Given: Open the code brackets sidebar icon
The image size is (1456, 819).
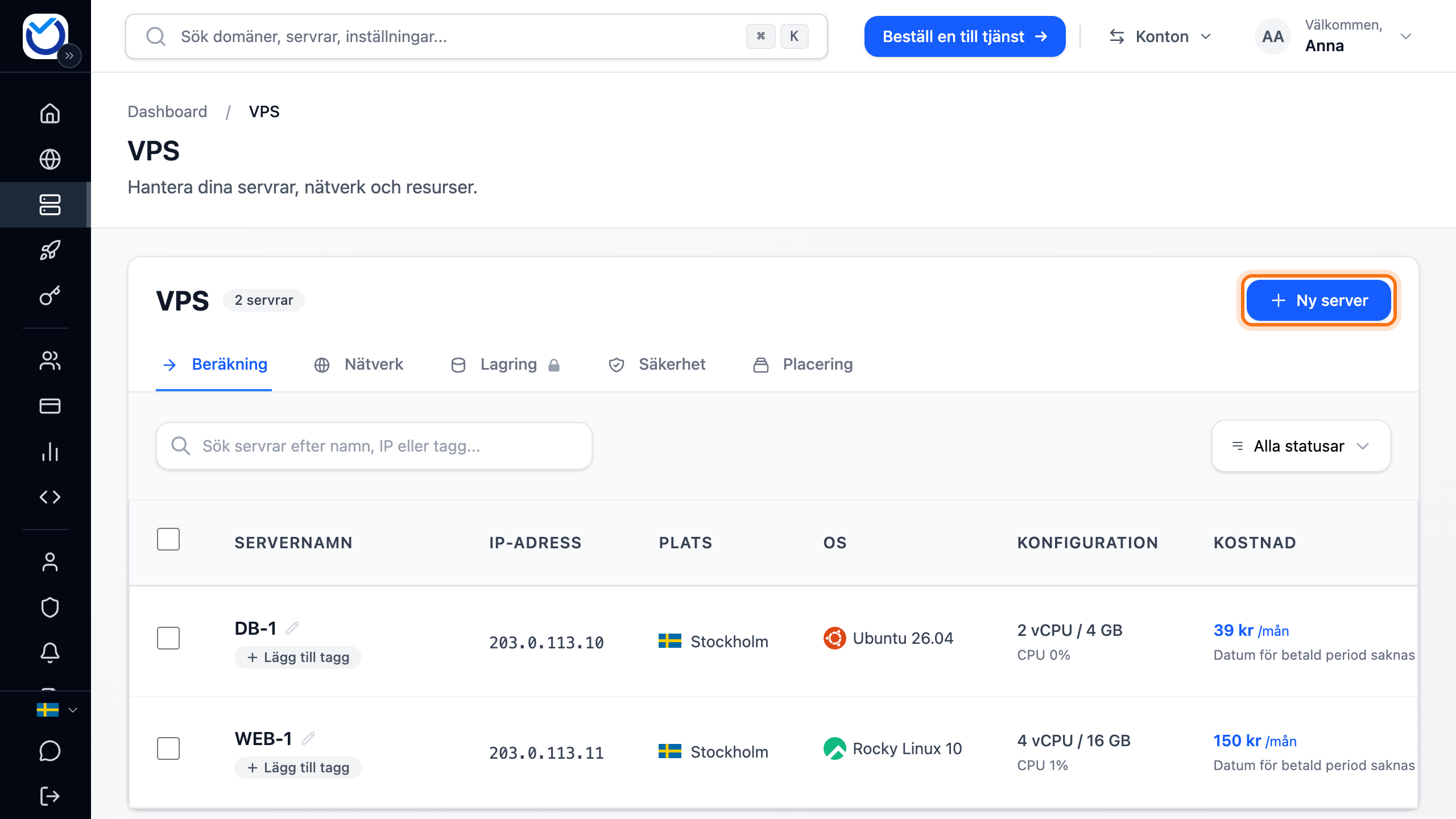Looking at the screenshot, I should click(x=50, y=497).
